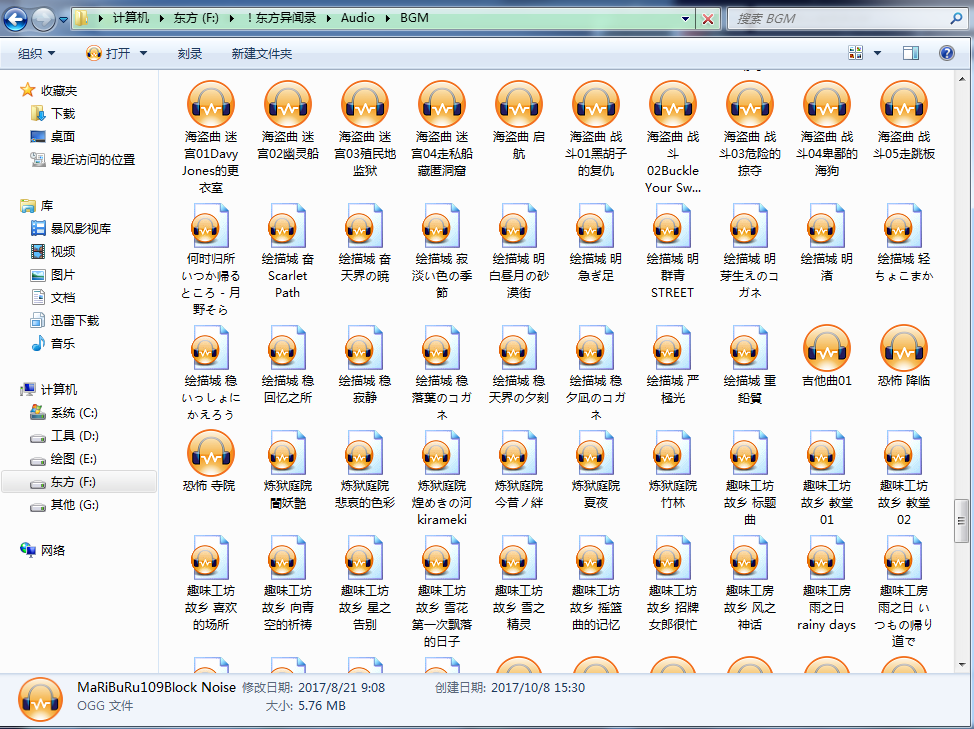Click BGM in the address path

[x=414, y=18]
